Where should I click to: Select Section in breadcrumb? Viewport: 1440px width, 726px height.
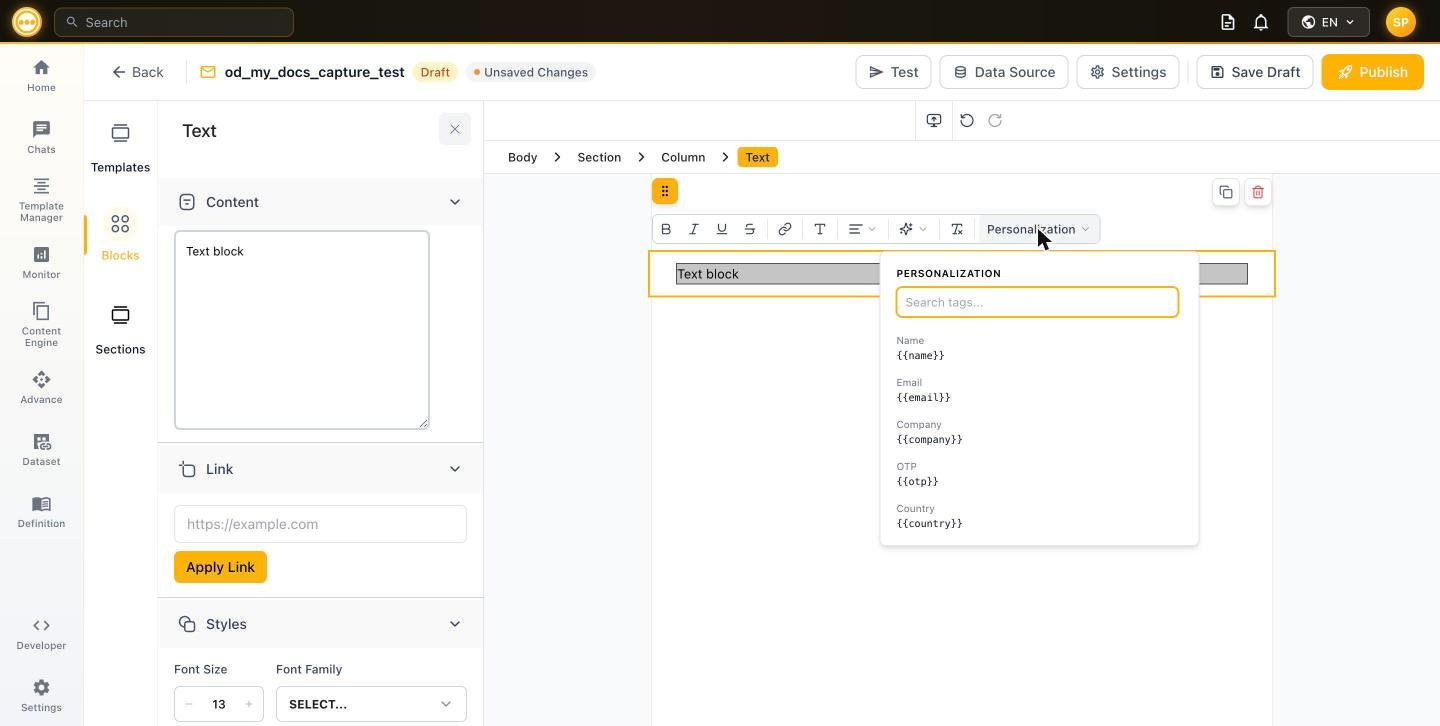[x=599, y=157]
